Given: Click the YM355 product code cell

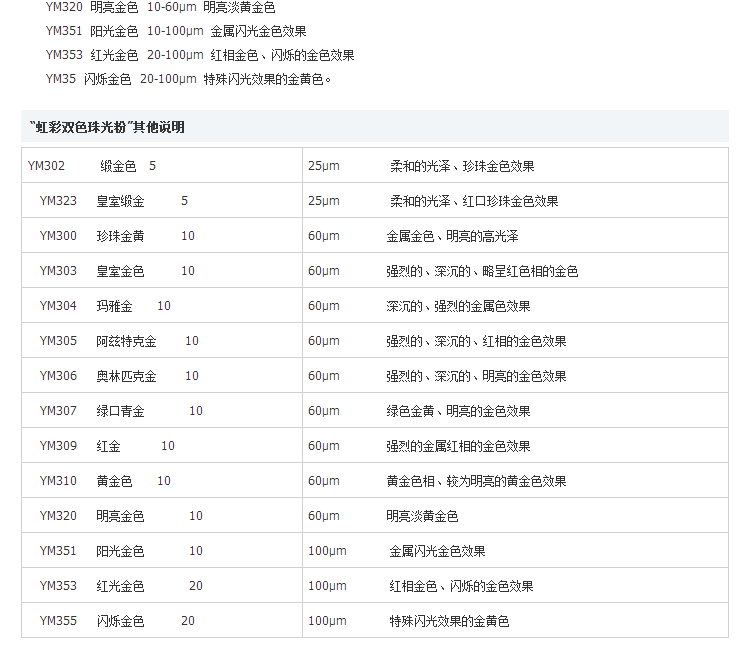Looking at the screenshot, I should click(x=58, y=621).
